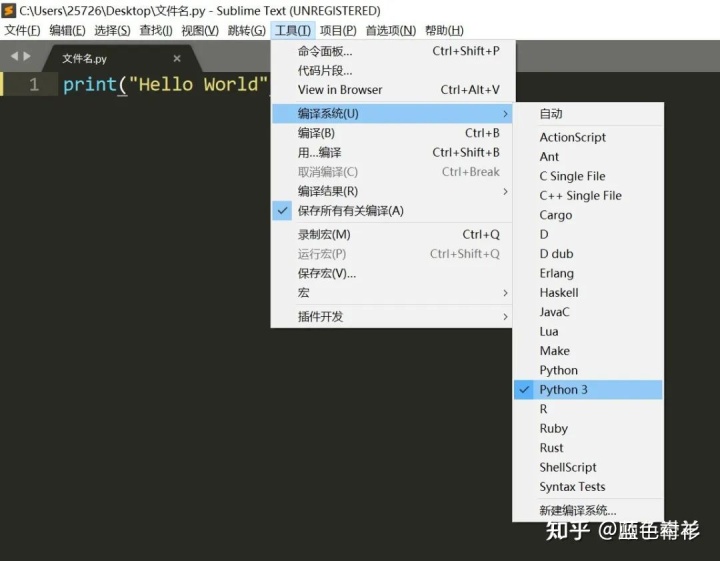Select the 文件名.py tab
This screenshot has width=720, height=561.
(122, 58)
